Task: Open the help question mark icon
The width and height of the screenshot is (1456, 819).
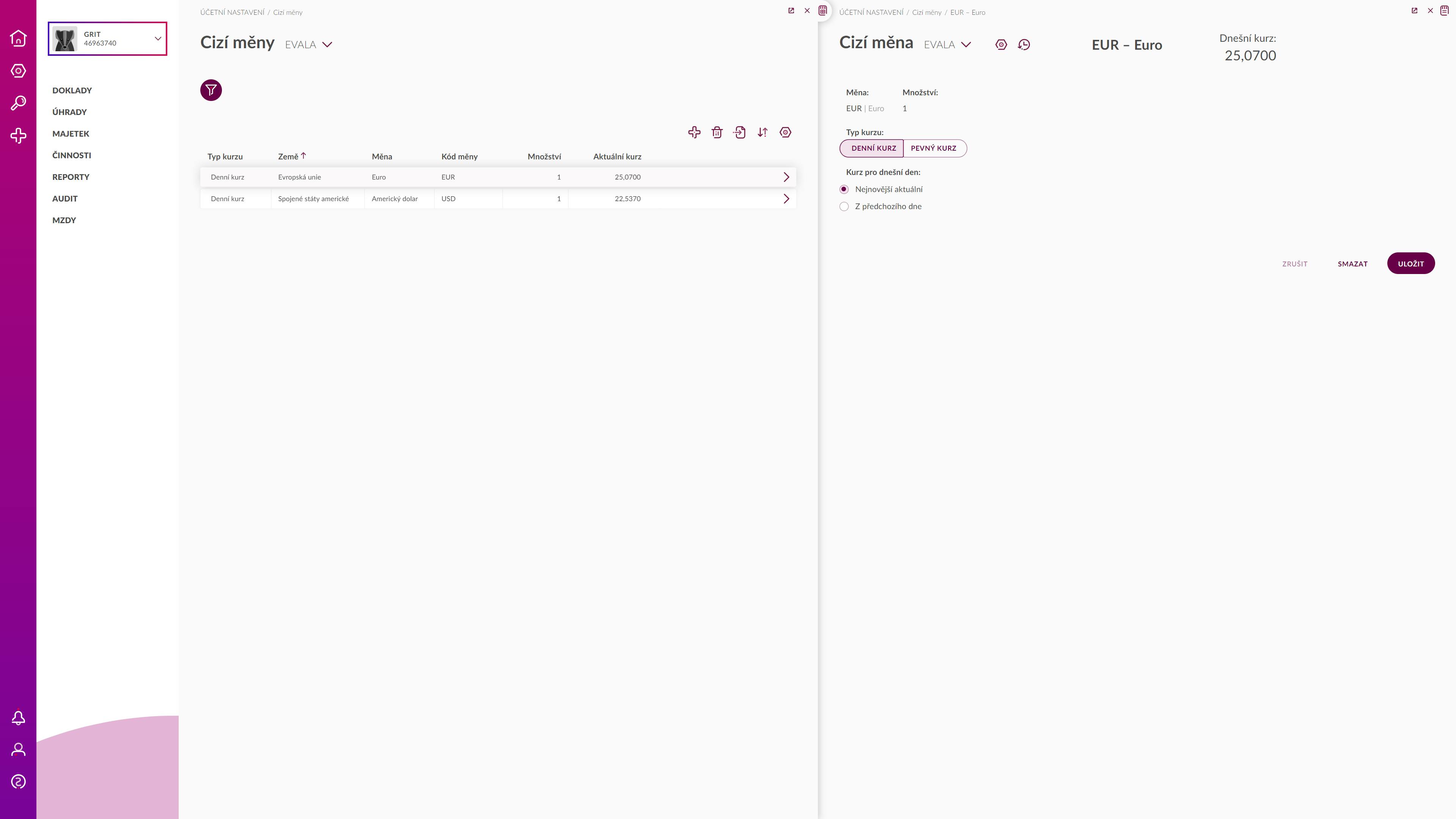Action: pyautogui.click(x=18, y=782)
